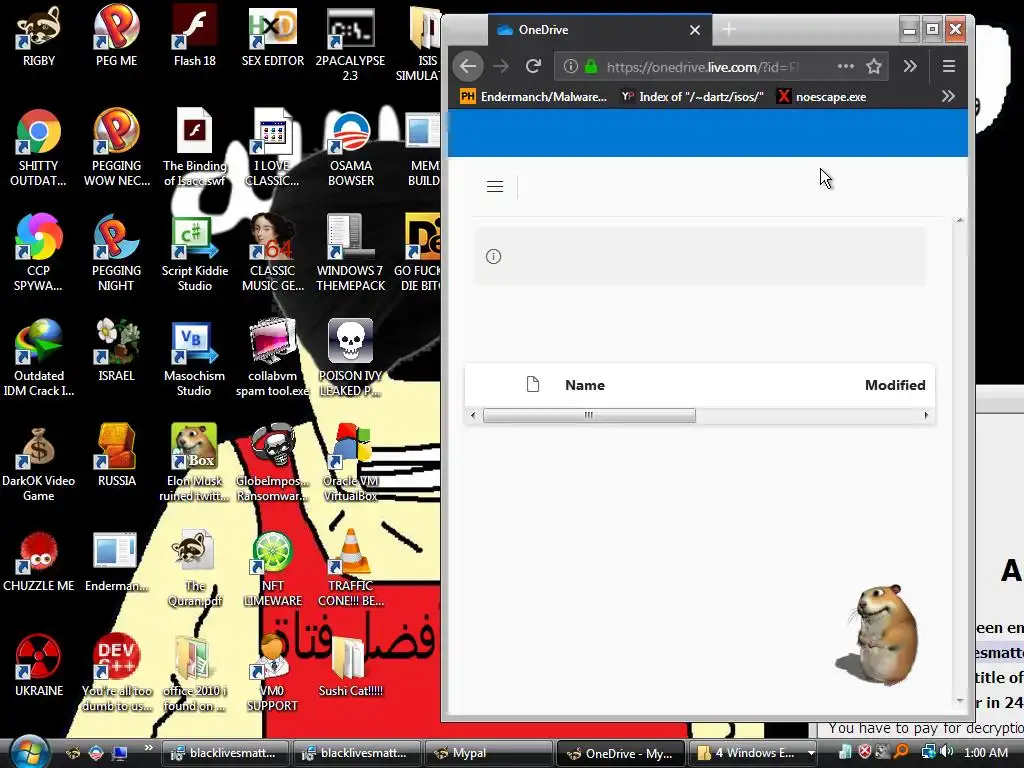Open the TRAFFIC CONE VLC shortcut
Screen dimensions: 1024x768
(351, 569)
